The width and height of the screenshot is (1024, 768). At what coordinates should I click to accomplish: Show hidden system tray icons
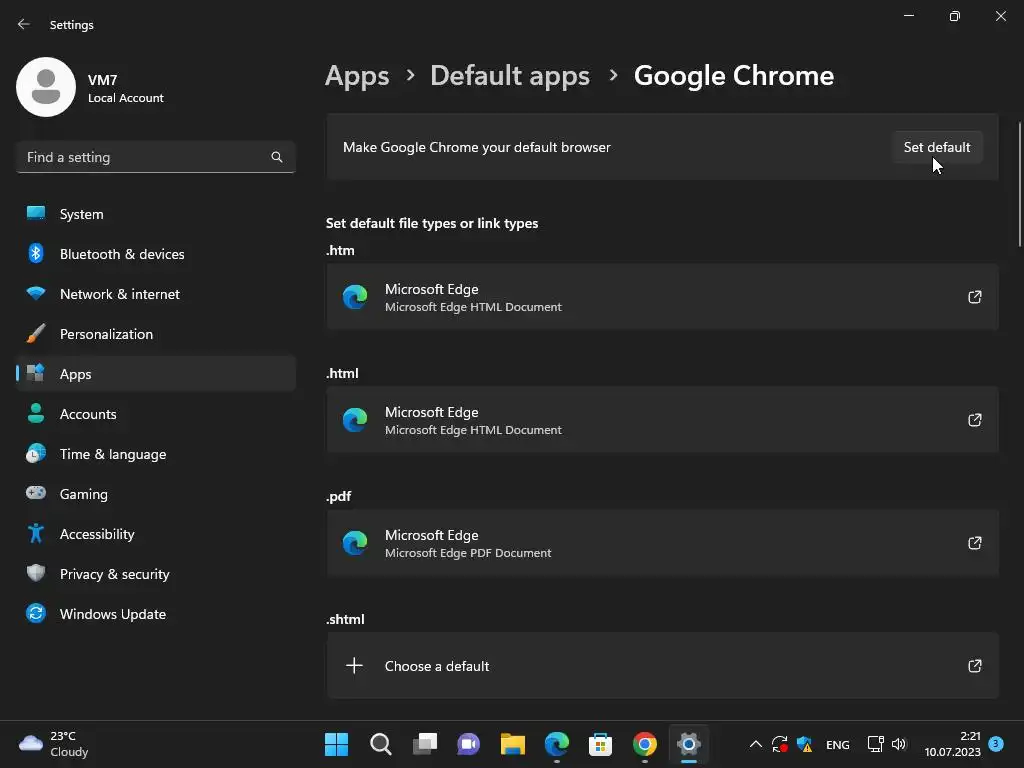[756, 744]
